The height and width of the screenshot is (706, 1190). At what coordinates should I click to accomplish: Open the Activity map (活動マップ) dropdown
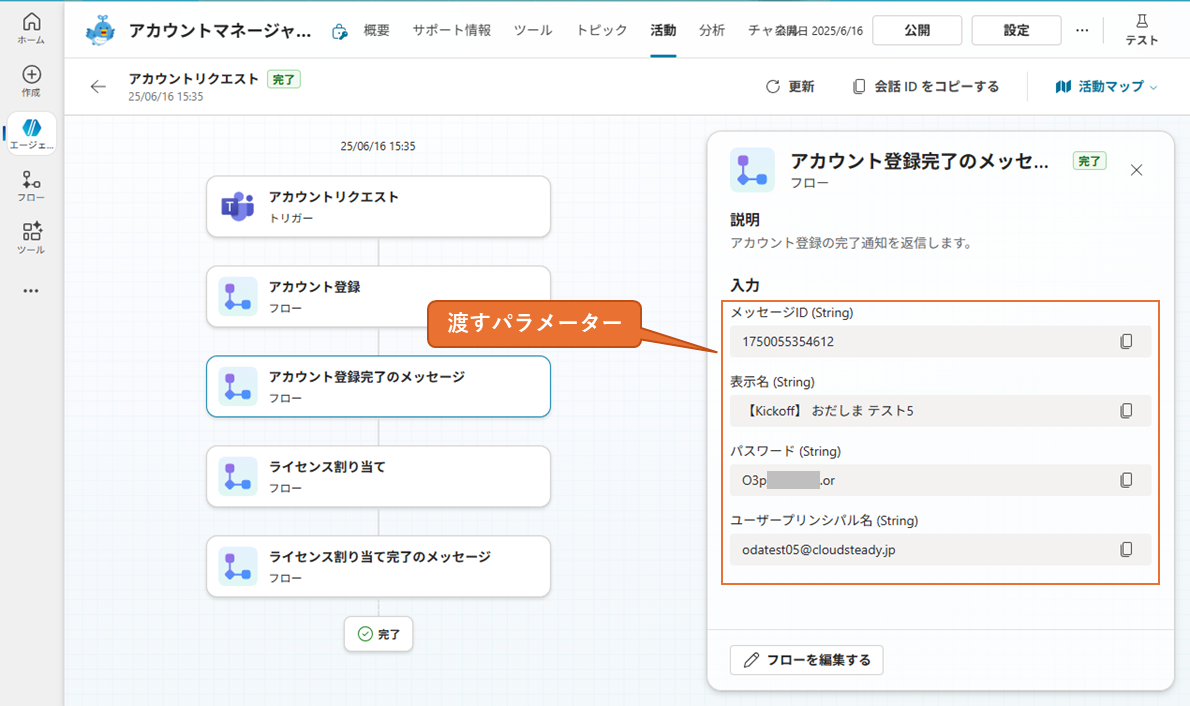click(1106, 87)
